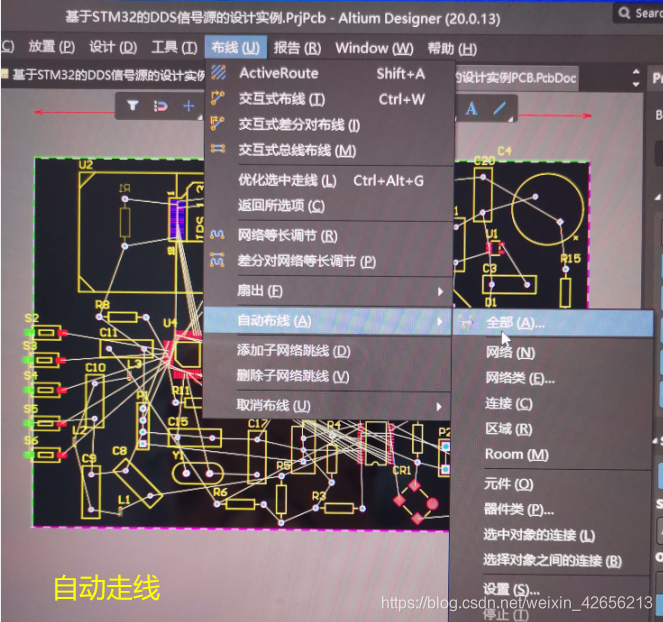The image size is (663, 622).
Task: Choose 返回所选项 (C) menu entry
Action: [330, 206]
